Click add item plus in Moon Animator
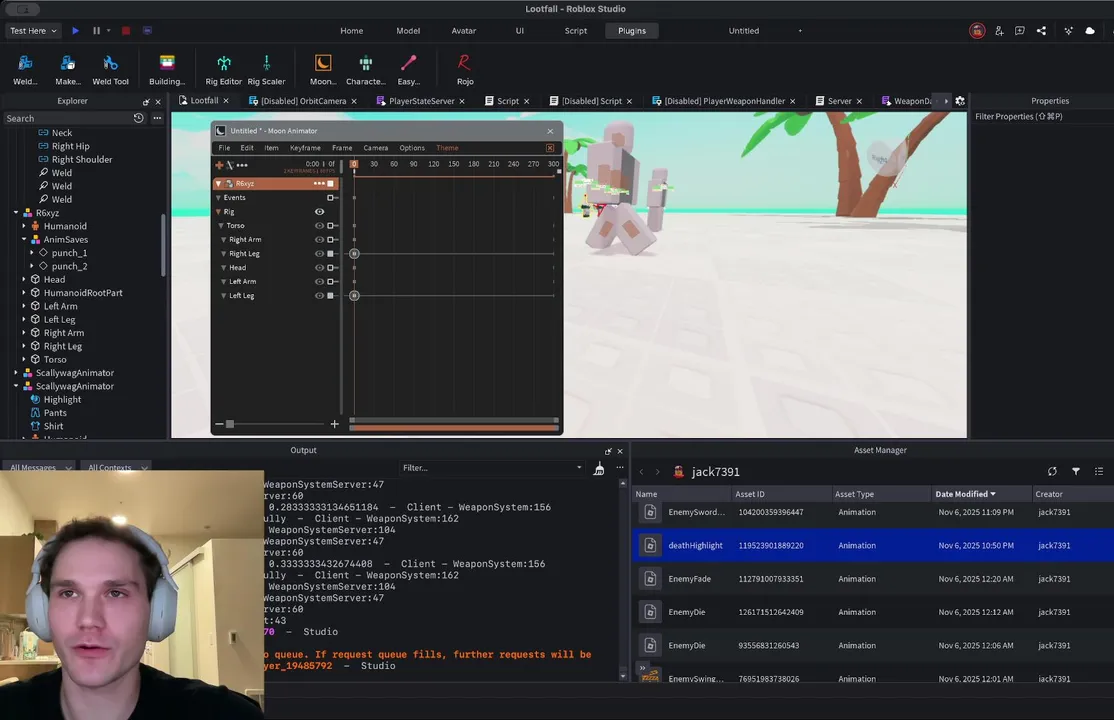Screen dimensions: 1114x720 220,165
